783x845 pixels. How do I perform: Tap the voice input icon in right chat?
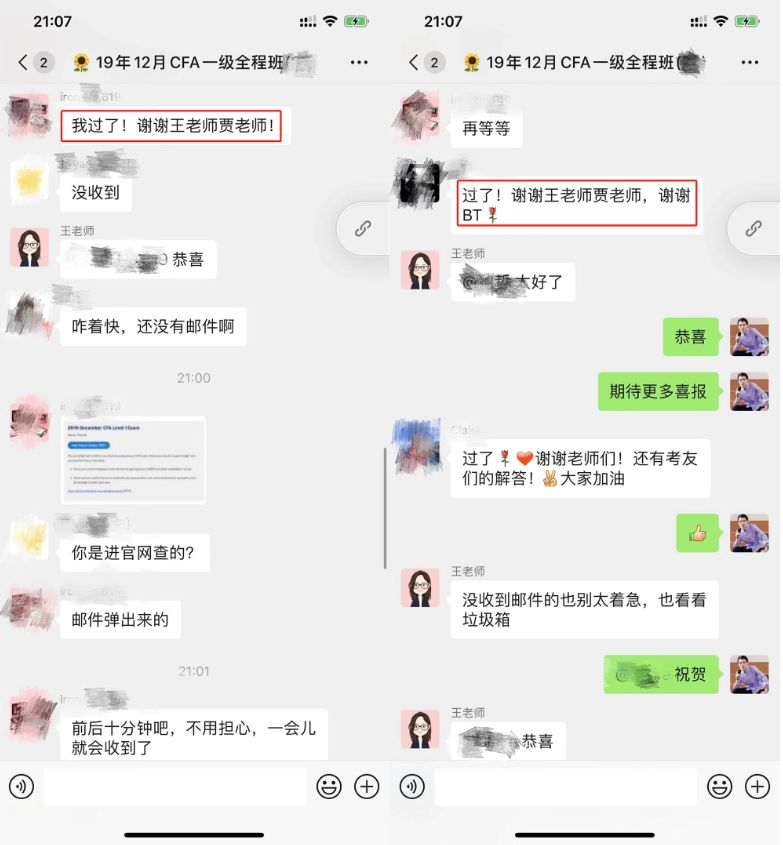point(412,787)
